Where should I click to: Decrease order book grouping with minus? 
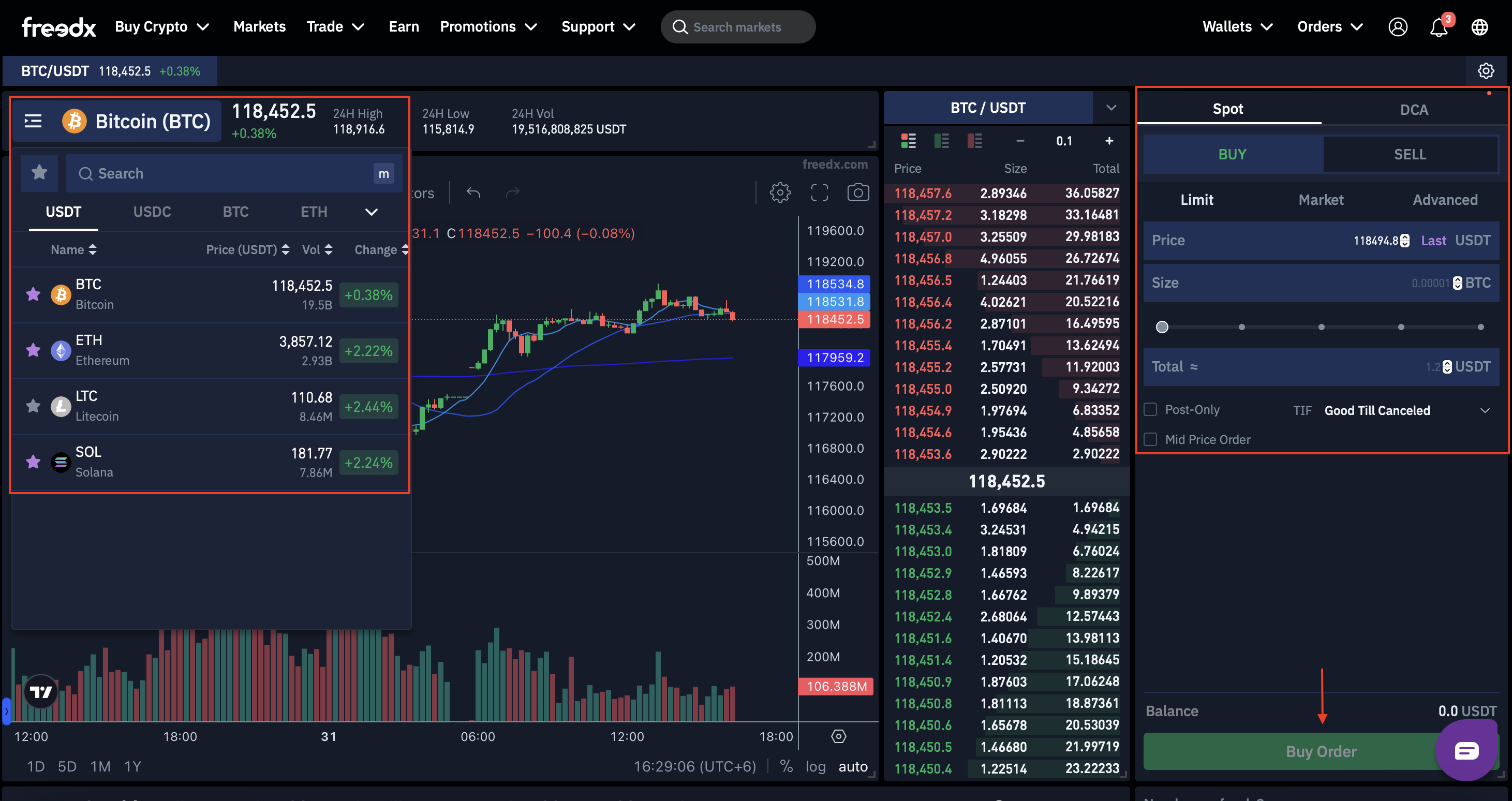1020,141
